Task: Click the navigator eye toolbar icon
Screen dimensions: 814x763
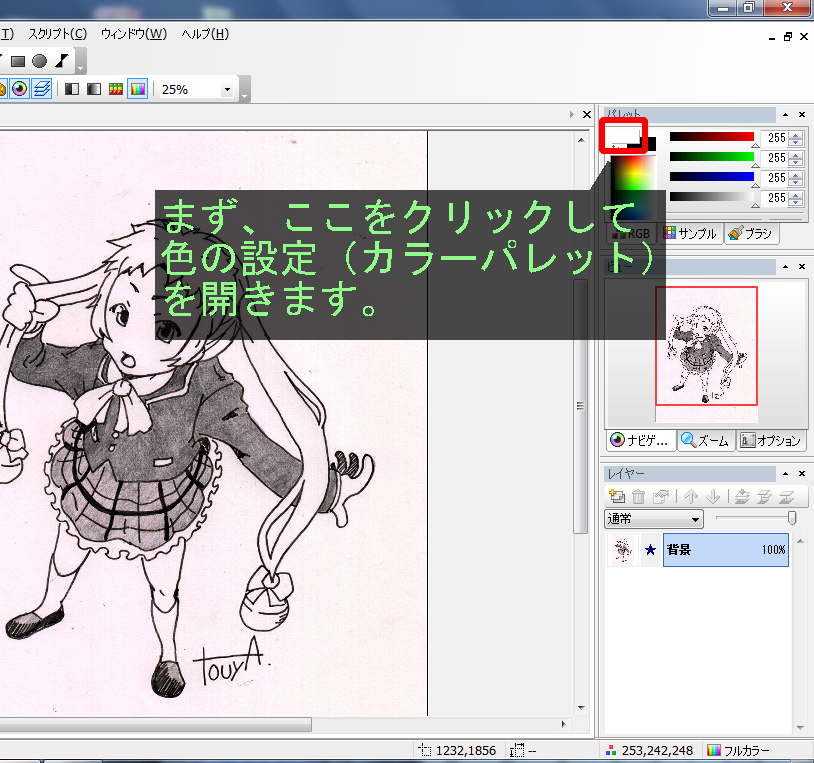Action: pos(20,89)
